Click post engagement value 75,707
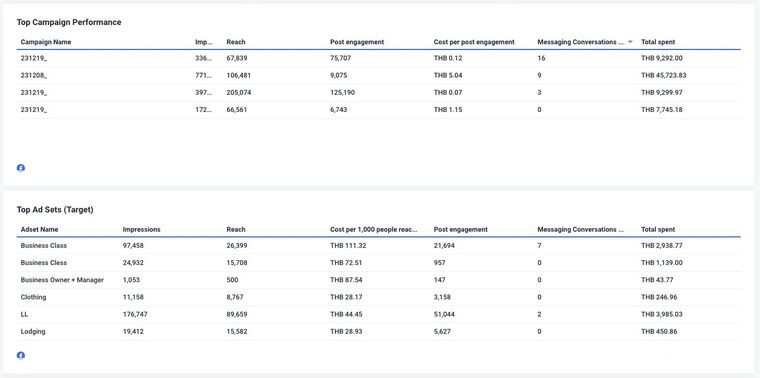 pyautogui.click(x=341, y=58)
